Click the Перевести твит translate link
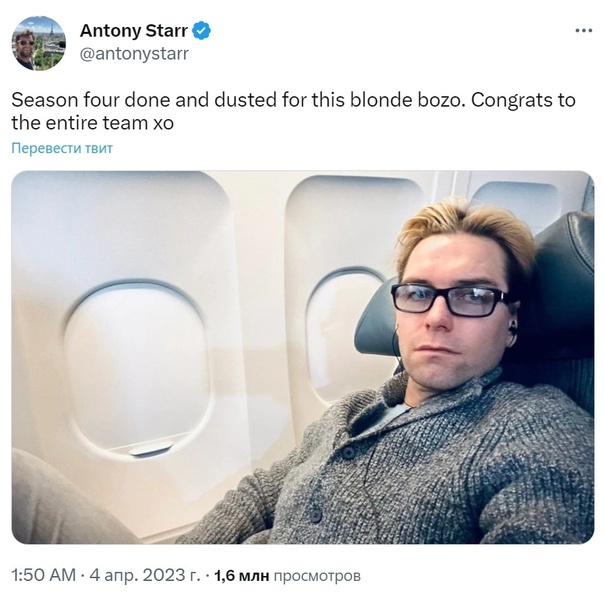 (62, 148)
